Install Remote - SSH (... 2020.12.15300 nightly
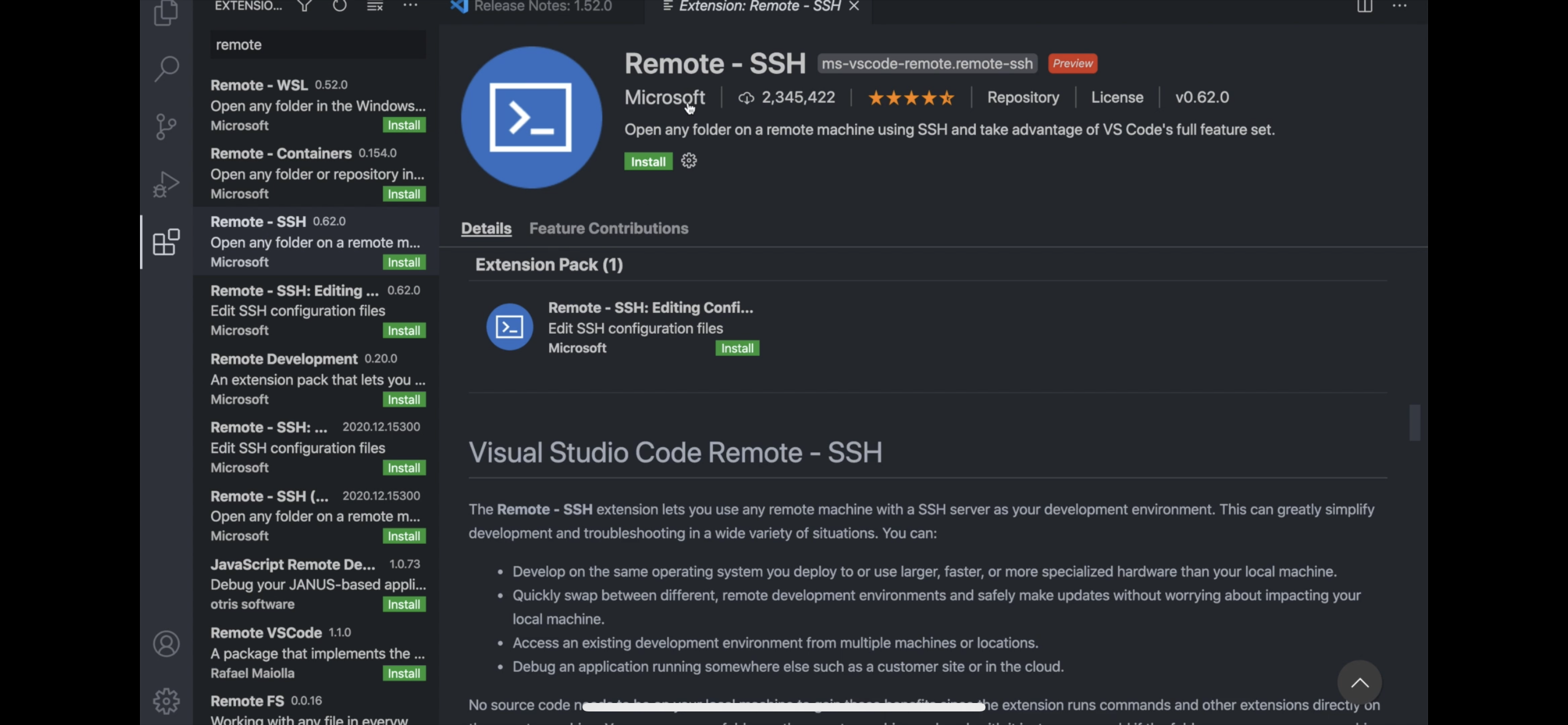This screenshot has height=725, width=1568. click(x=404, y=536)
